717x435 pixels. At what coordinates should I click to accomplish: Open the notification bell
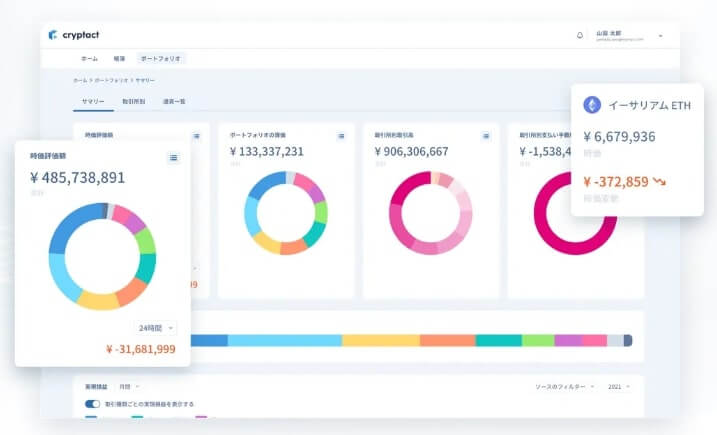(580, 35)
